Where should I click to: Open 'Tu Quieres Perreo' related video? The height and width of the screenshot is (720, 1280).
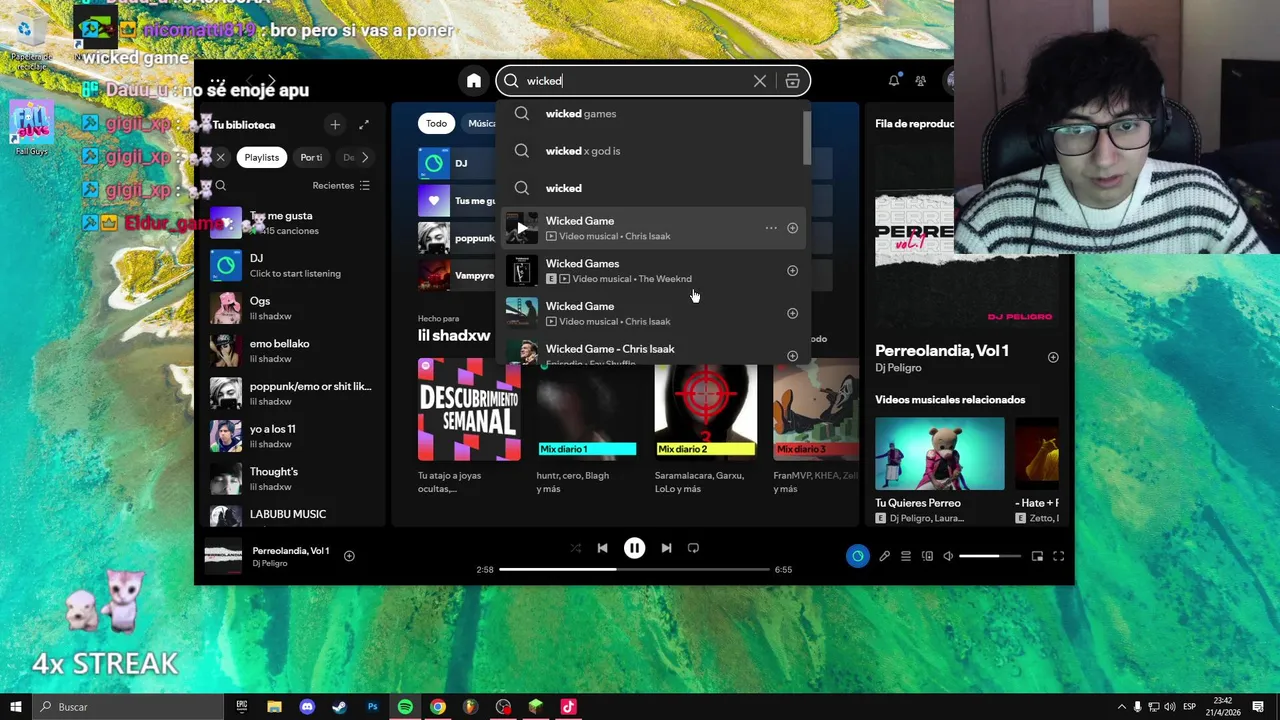click(x=940, y=471)
